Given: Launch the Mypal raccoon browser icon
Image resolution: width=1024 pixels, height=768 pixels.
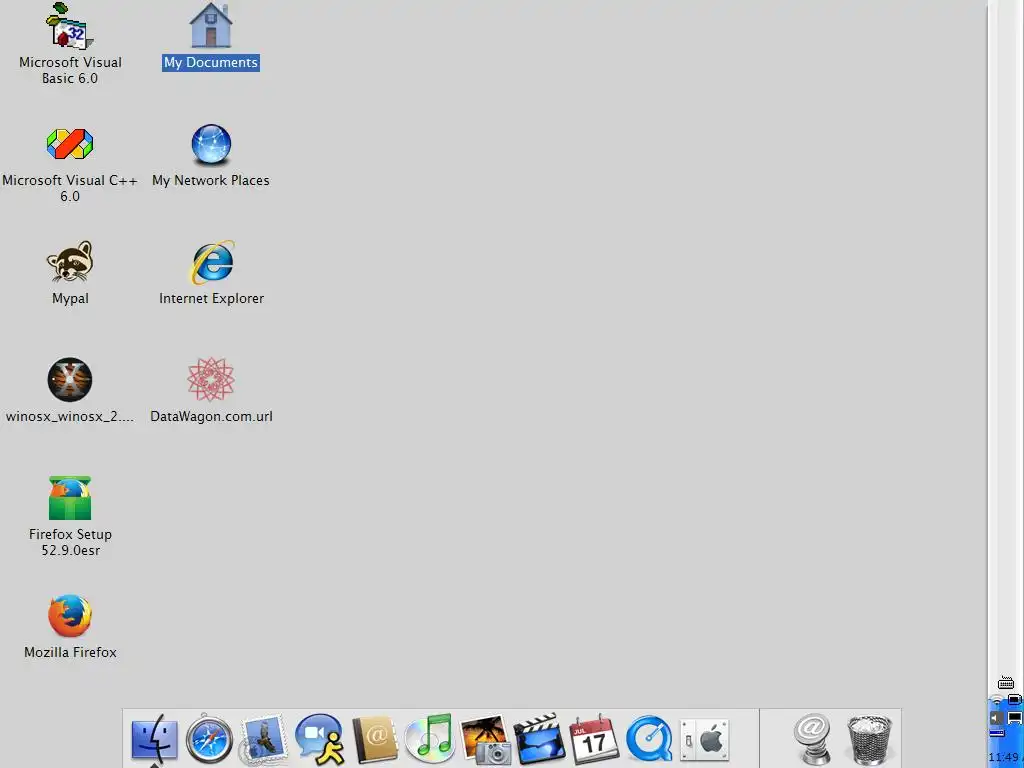Looking at the screenshot, I should 70,261.
